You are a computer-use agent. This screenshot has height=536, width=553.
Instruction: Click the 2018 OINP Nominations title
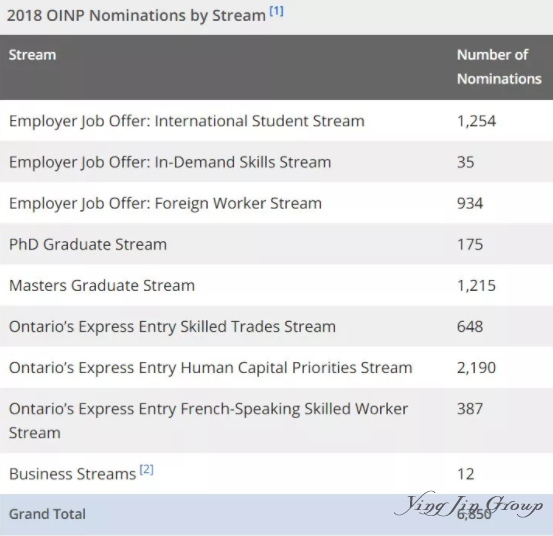(x=136, y=16)
